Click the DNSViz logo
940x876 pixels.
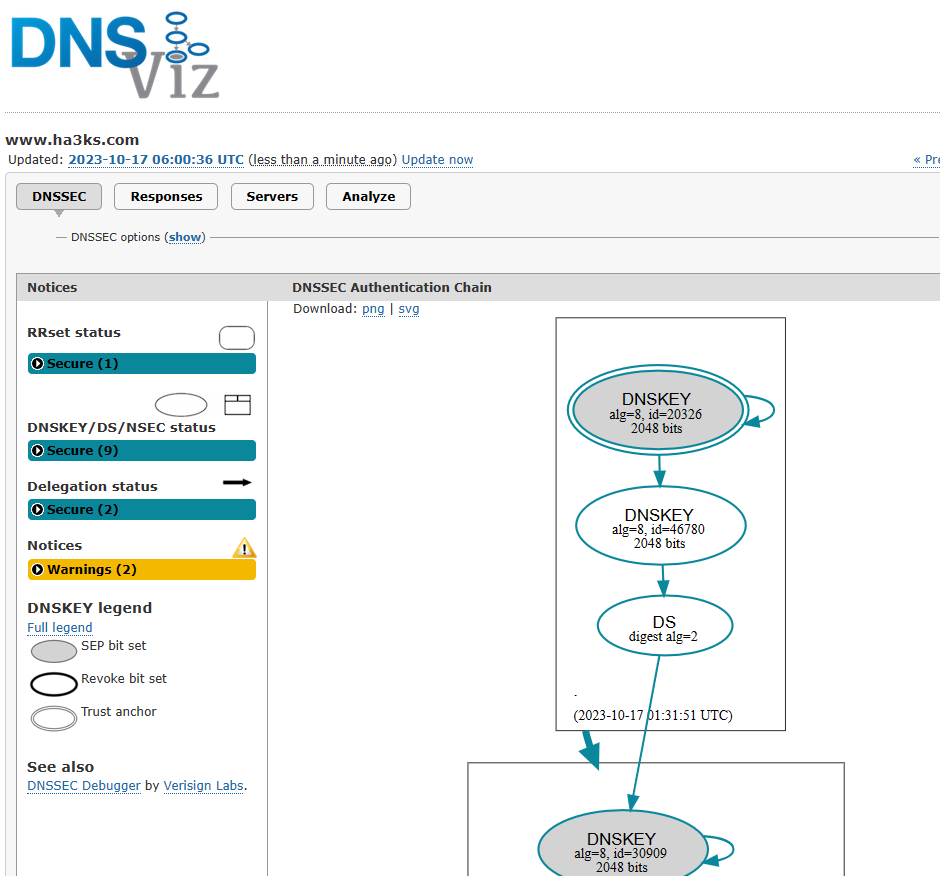coord(115,55)
